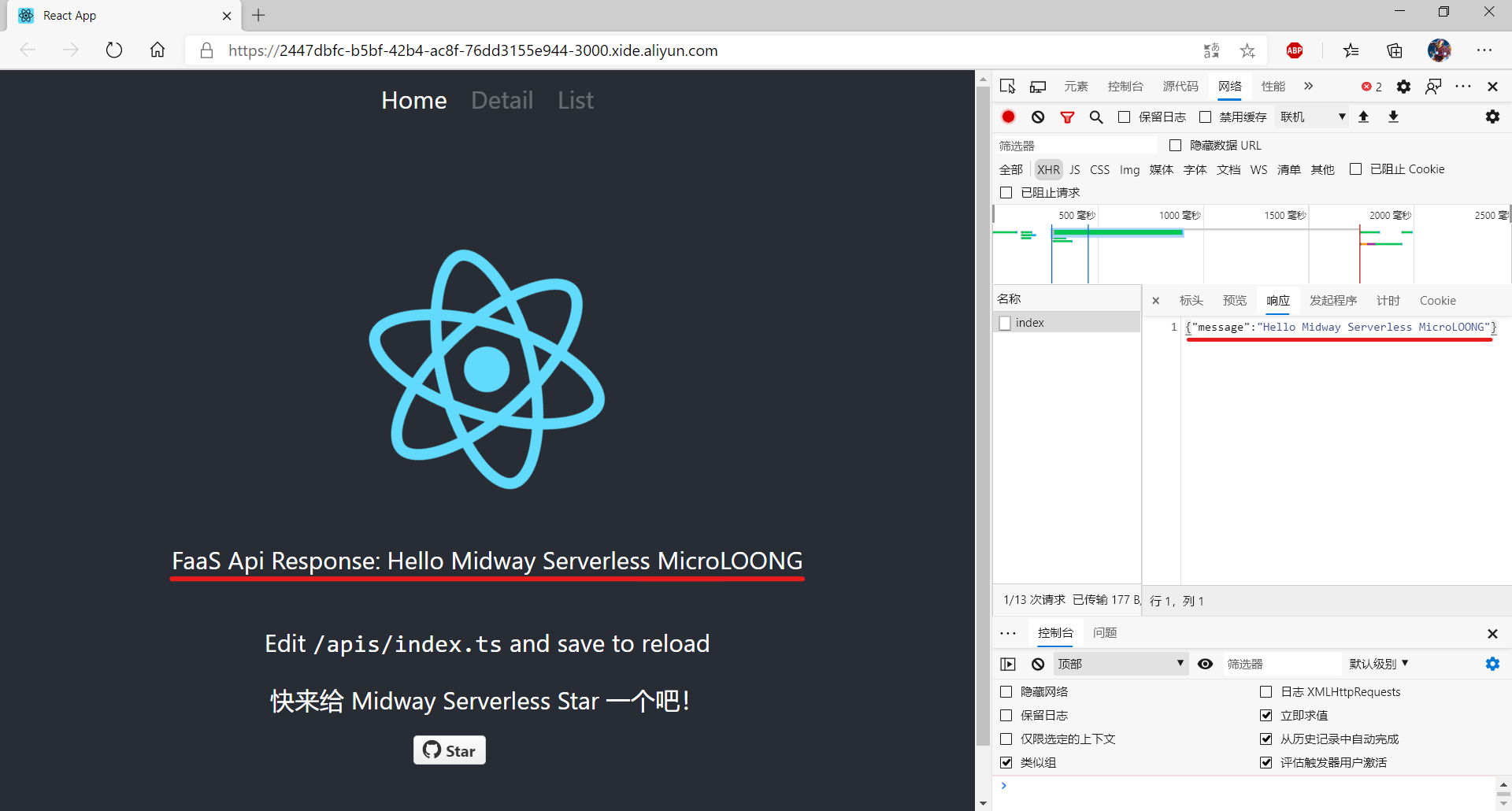This screenshot has width=1512, height=811.
Task: Toggle the red filter funnel icon
Action: coord(1067,117)
